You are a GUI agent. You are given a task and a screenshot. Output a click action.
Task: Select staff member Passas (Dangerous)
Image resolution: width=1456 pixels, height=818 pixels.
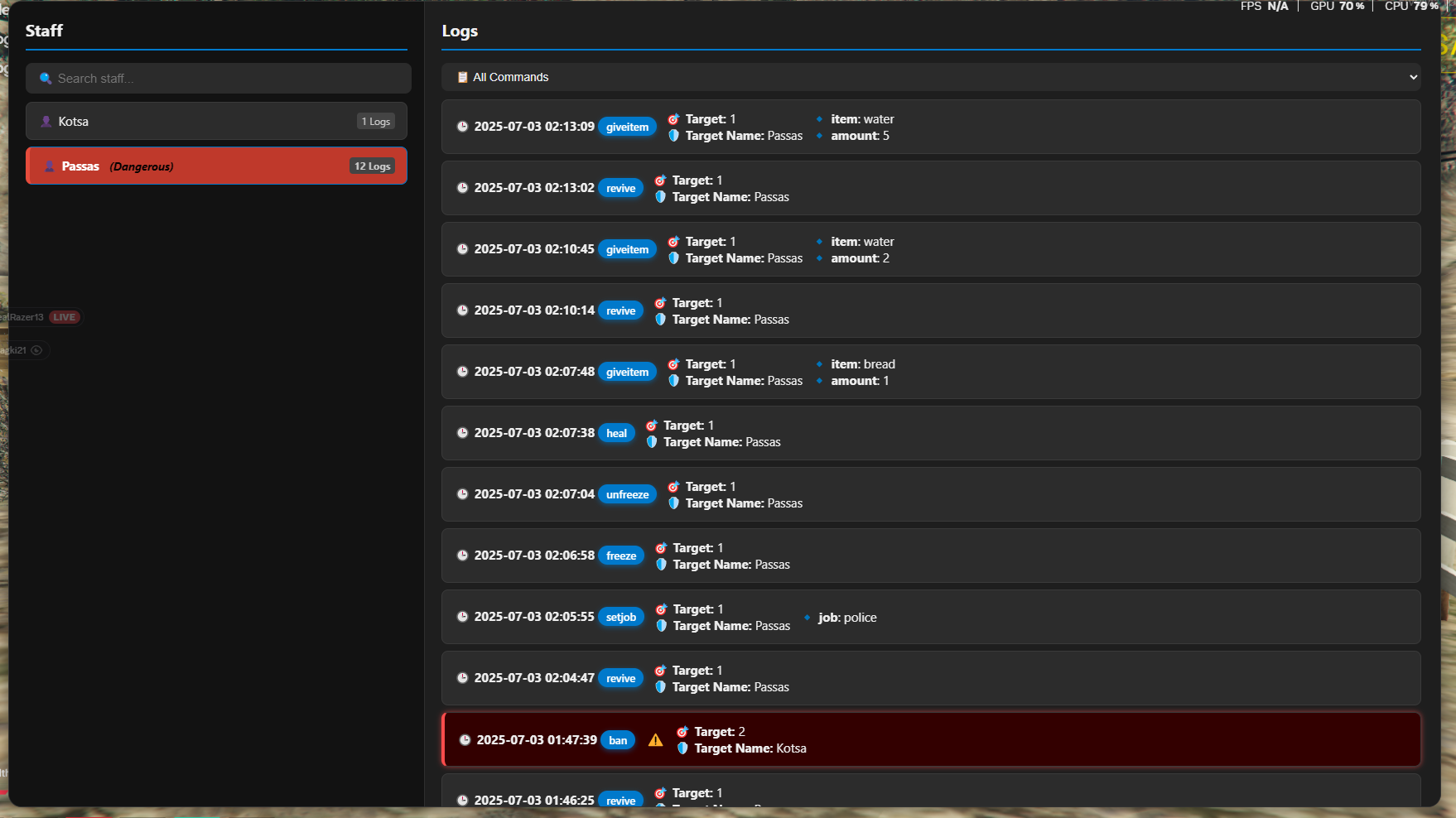pos(216,166)
